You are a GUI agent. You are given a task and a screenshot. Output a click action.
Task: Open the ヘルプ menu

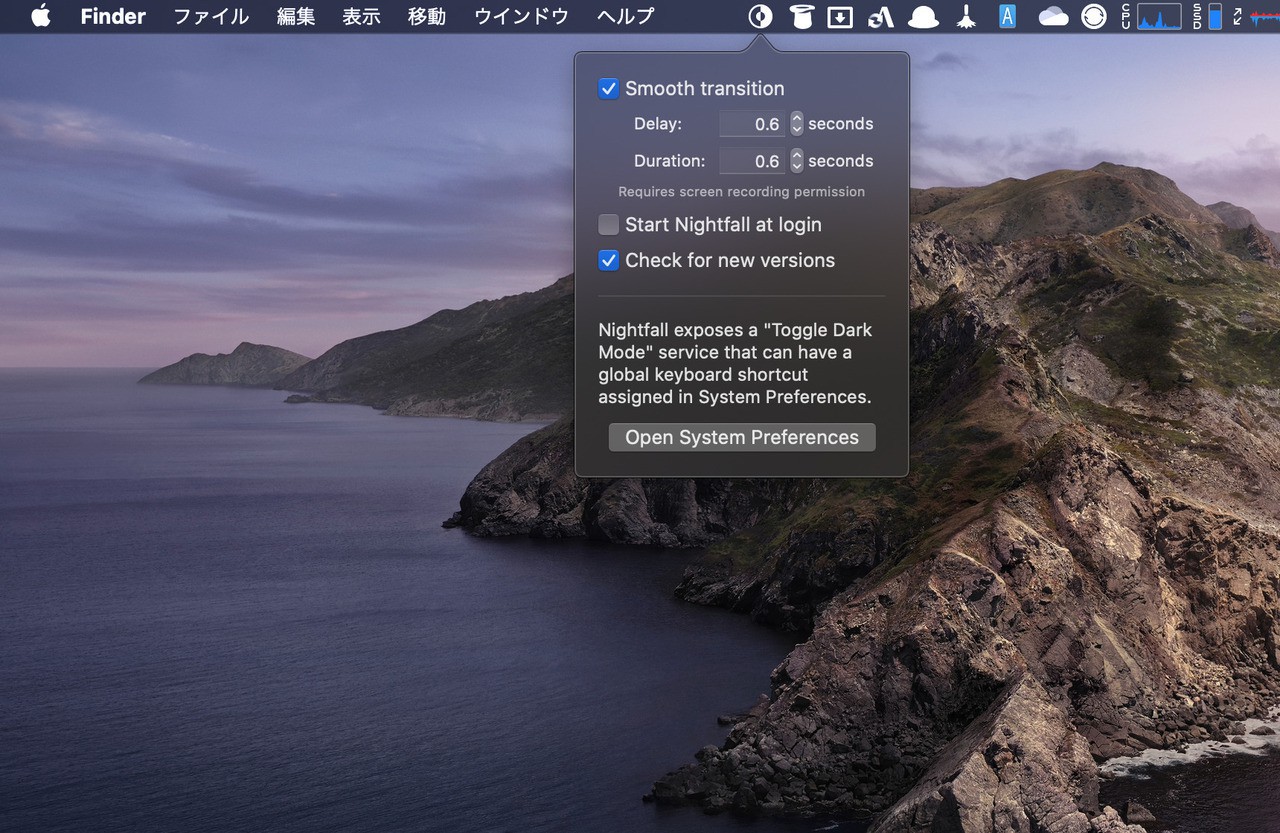click(x=625, y=16)
